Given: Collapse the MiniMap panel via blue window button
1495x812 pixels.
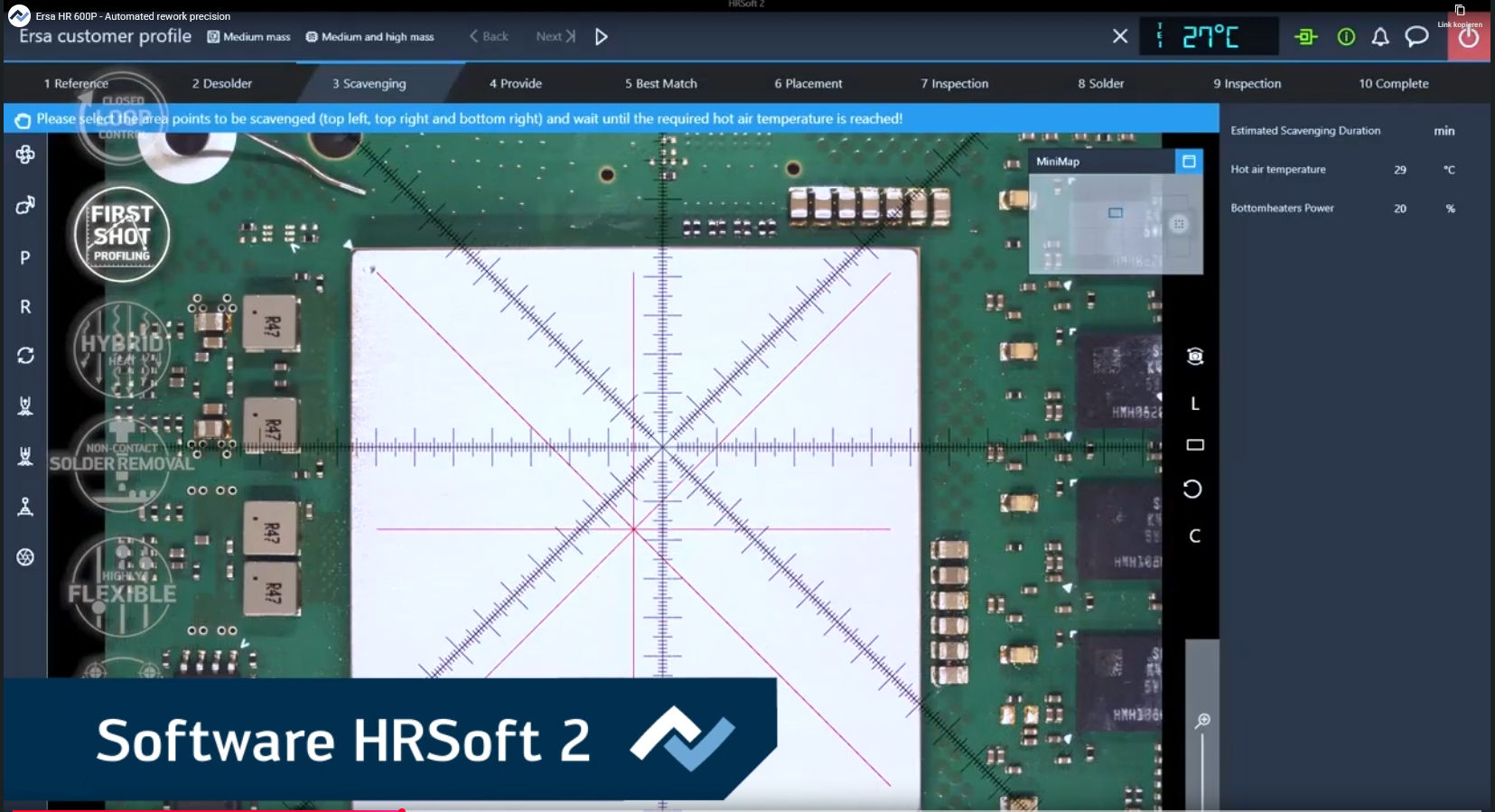Looking at the screenshot, I should (x=1189, y=162).
